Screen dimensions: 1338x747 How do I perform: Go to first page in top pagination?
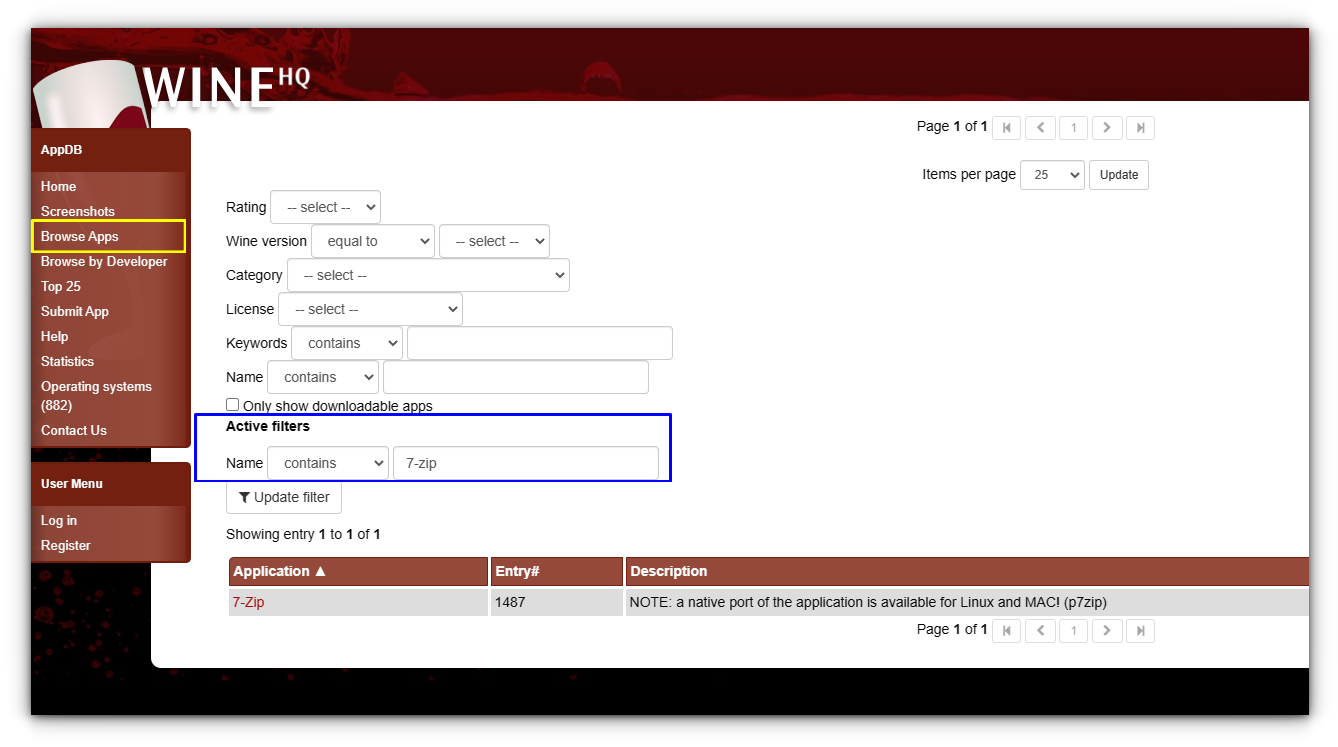click(1006, 127)
